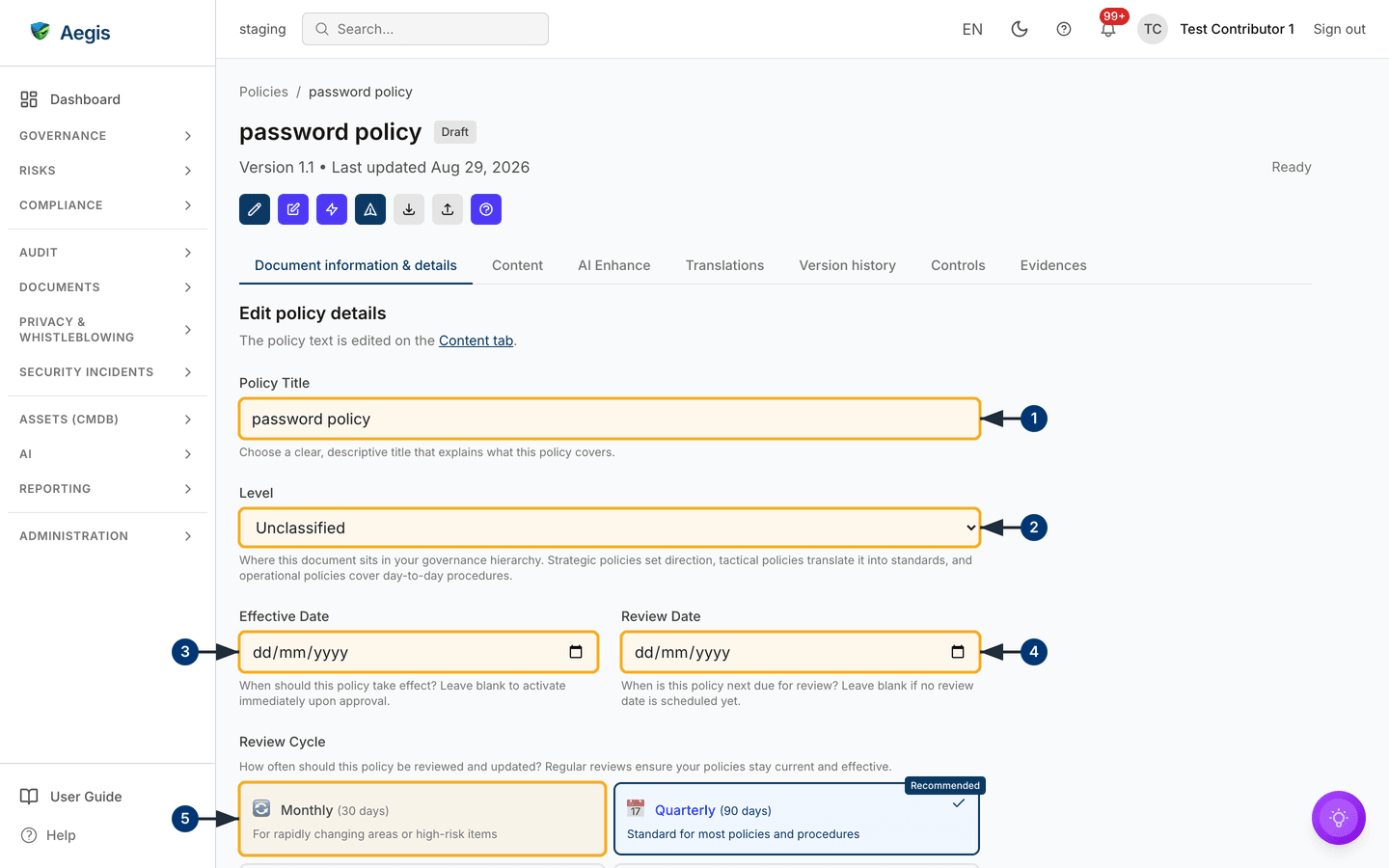Select Monthly (30 days) review cycle
The width and height of the screenshot is (1389, 868).
click(422, 819)
